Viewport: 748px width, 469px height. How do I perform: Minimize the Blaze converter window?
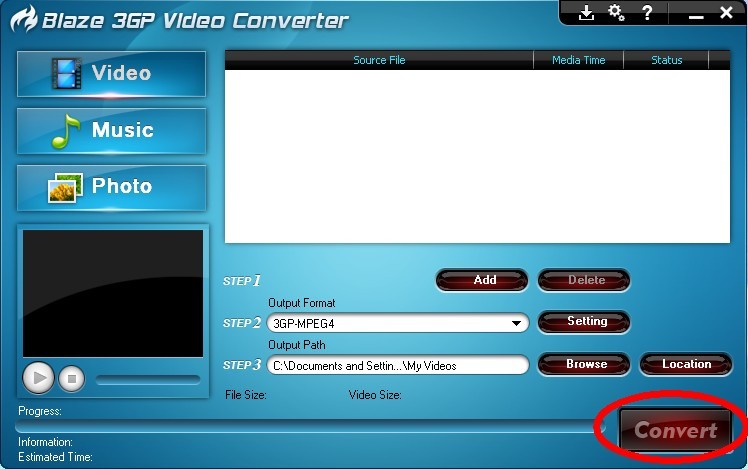[696, 17]
